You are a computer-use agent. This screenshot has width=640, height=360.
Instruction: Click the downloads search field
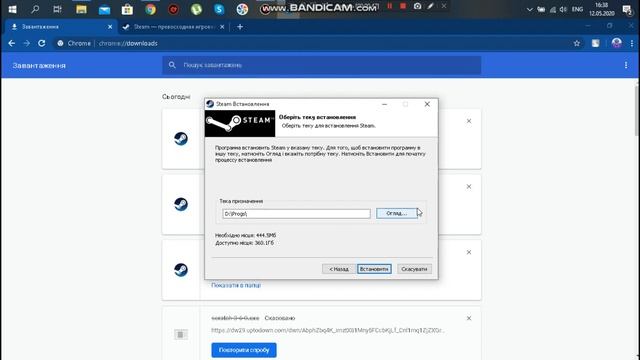point(322,65)
